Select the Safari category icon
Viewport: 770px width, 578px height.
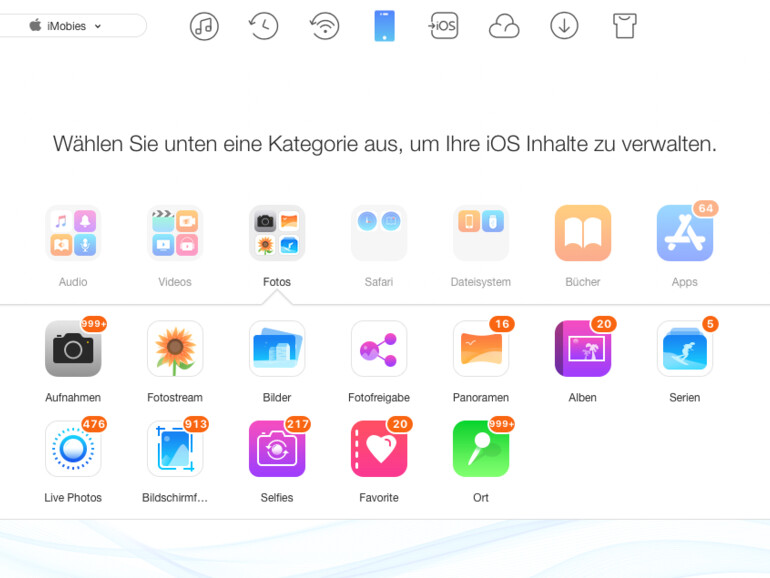(x=379, y=233)
